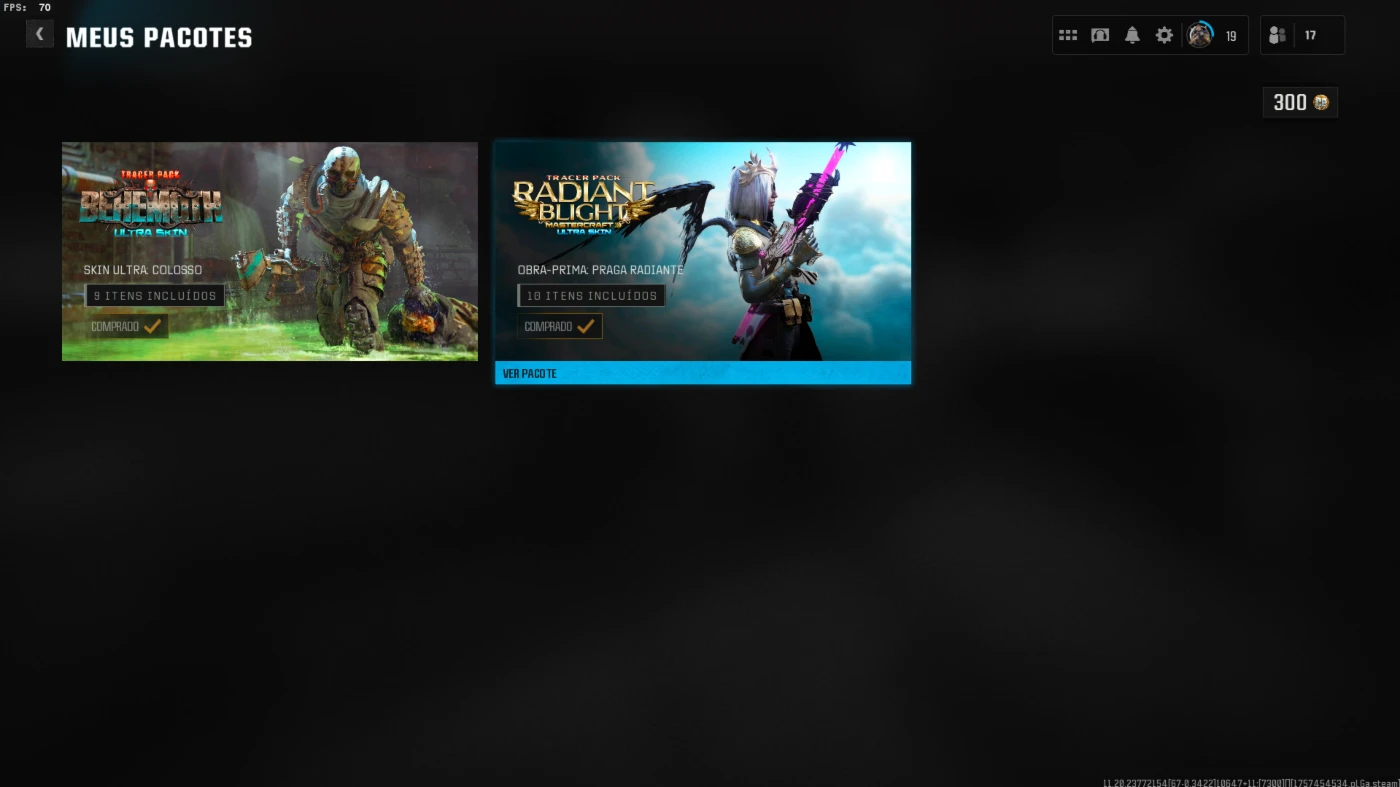Open the player profile avatar

(1200, 35)
